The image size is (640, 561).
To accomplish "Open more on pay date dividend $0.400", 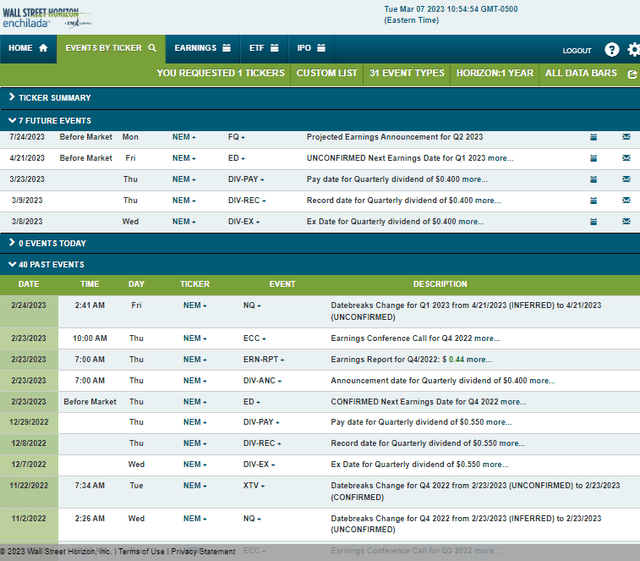I will pos(475,180).
